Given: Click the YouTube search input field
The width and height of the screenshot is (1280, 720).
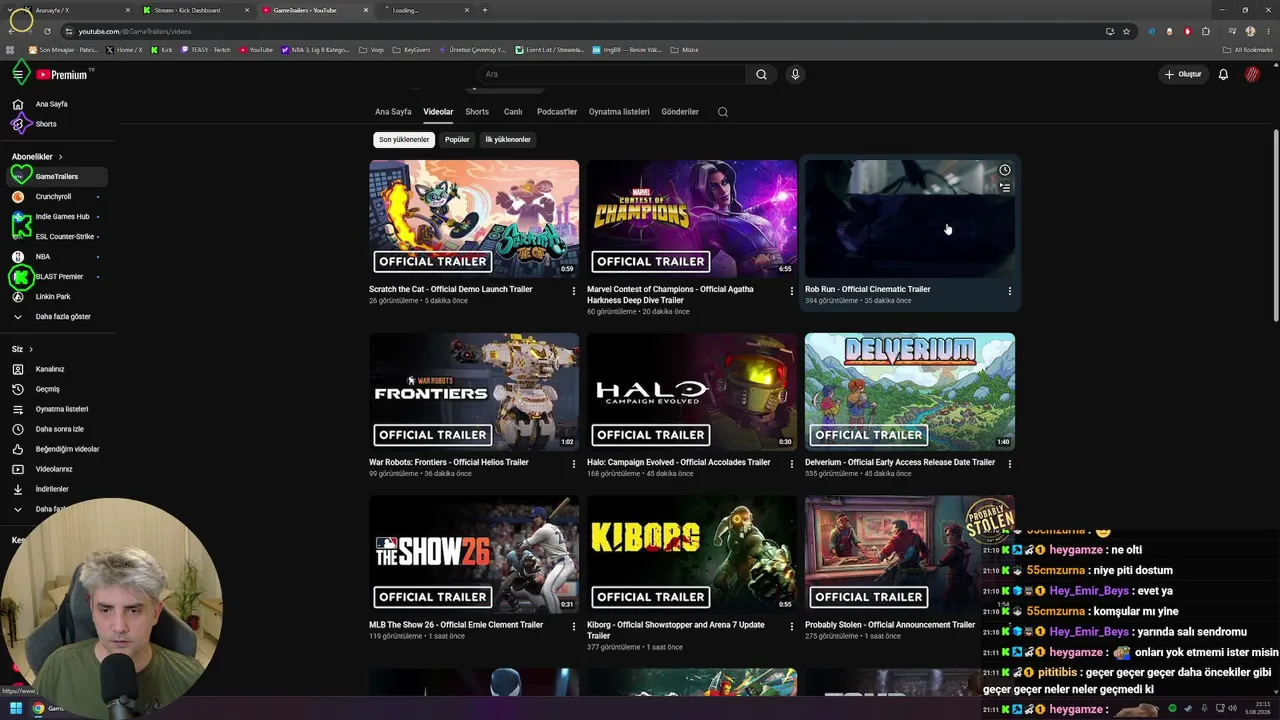Looking at the screenshot, I should click(x=611, y=74).
